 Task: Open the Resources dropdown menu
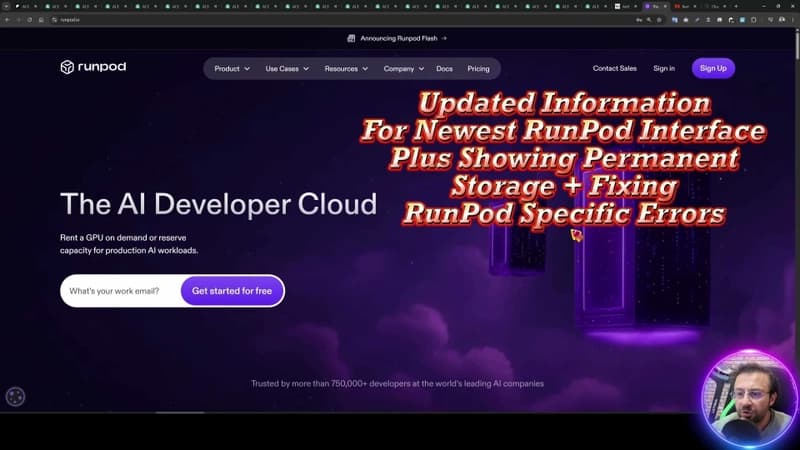[346, 68]
